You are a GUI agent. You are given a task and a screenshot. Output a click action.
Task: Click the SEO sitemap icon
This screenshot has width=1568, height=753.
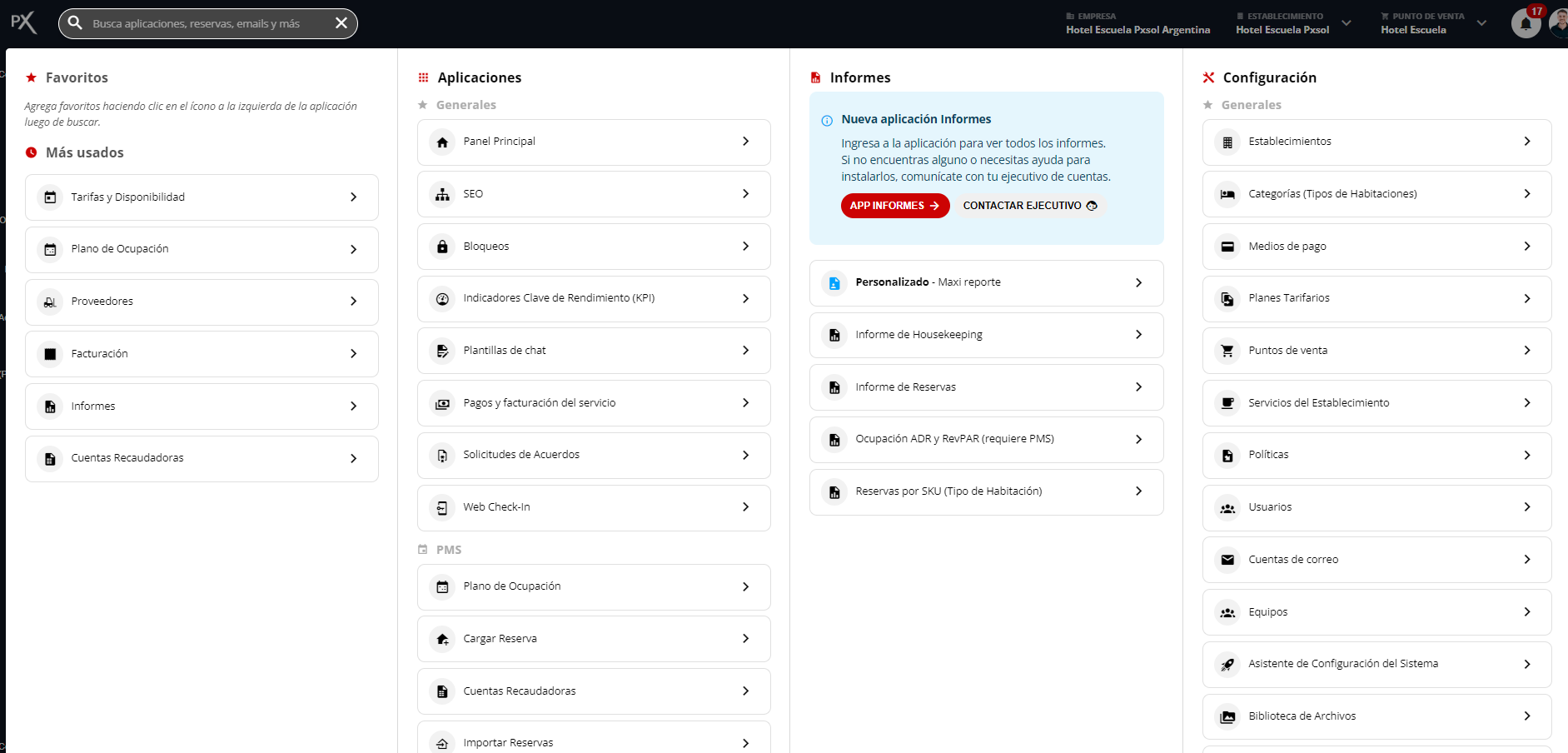pos(442,194)
